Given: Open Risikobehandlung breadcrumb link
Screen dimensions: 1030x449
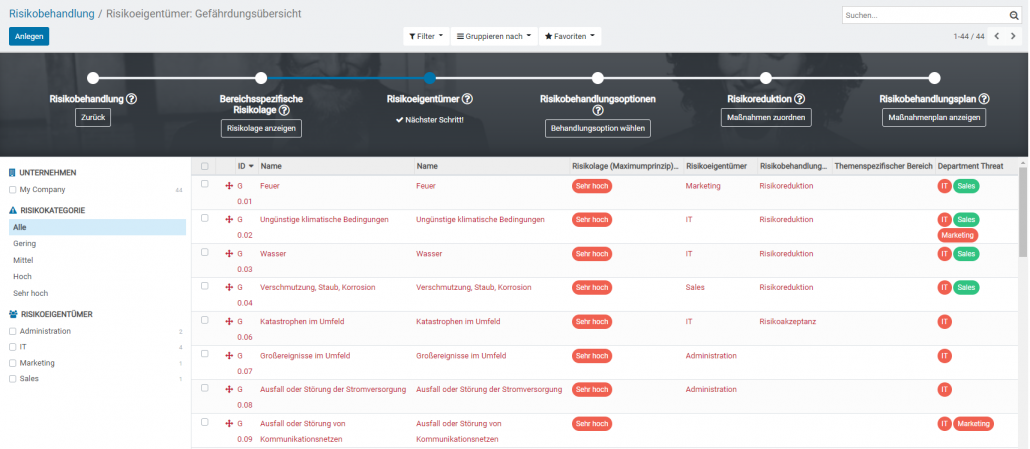Looking at the screenshot, I should (52, 14).
